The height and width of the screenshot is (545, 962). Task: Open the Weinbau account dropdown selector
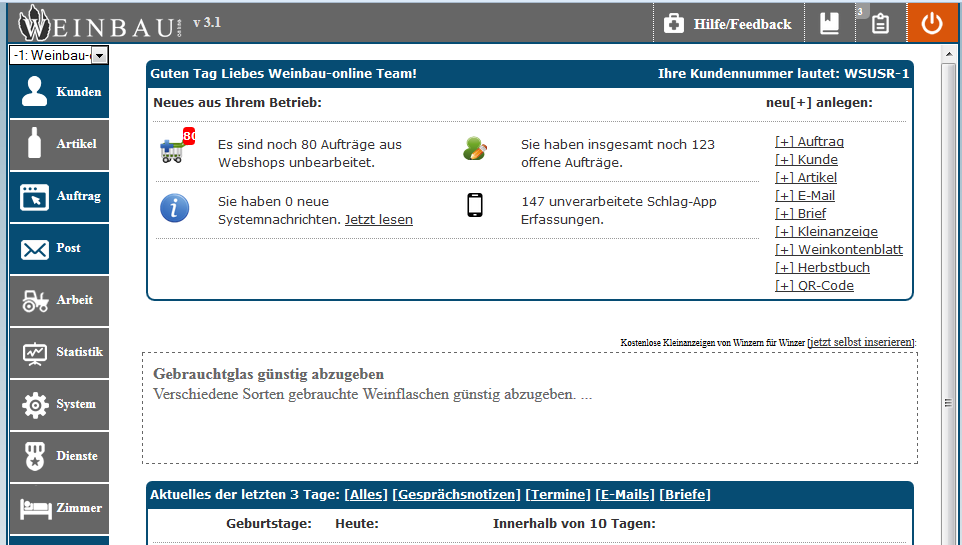[59, 56]
